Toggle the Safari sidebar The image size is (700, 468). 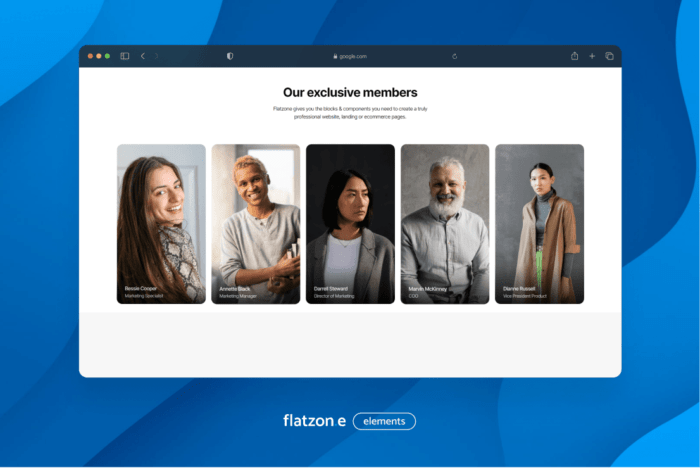point(125,56)
